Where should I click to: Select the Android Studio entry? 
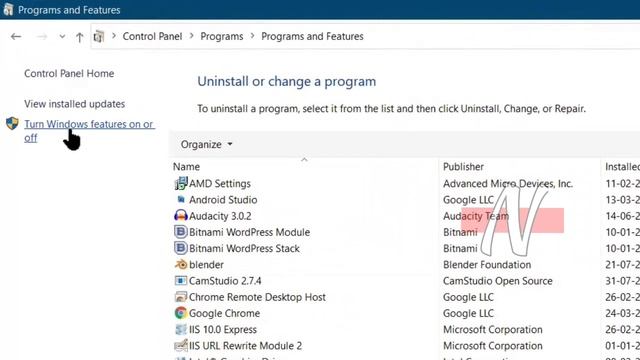point(223,200)
